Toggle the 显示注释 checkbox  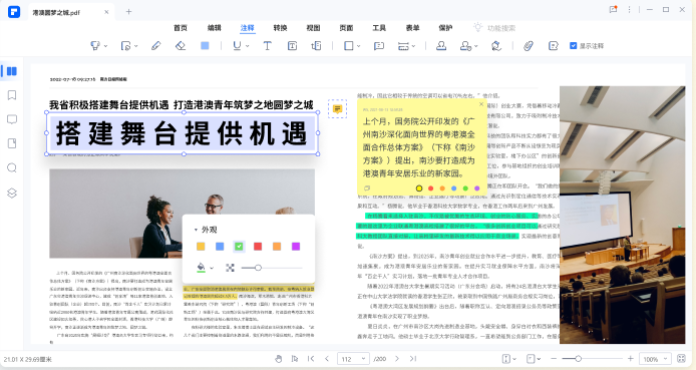click(x=573, y=46)
